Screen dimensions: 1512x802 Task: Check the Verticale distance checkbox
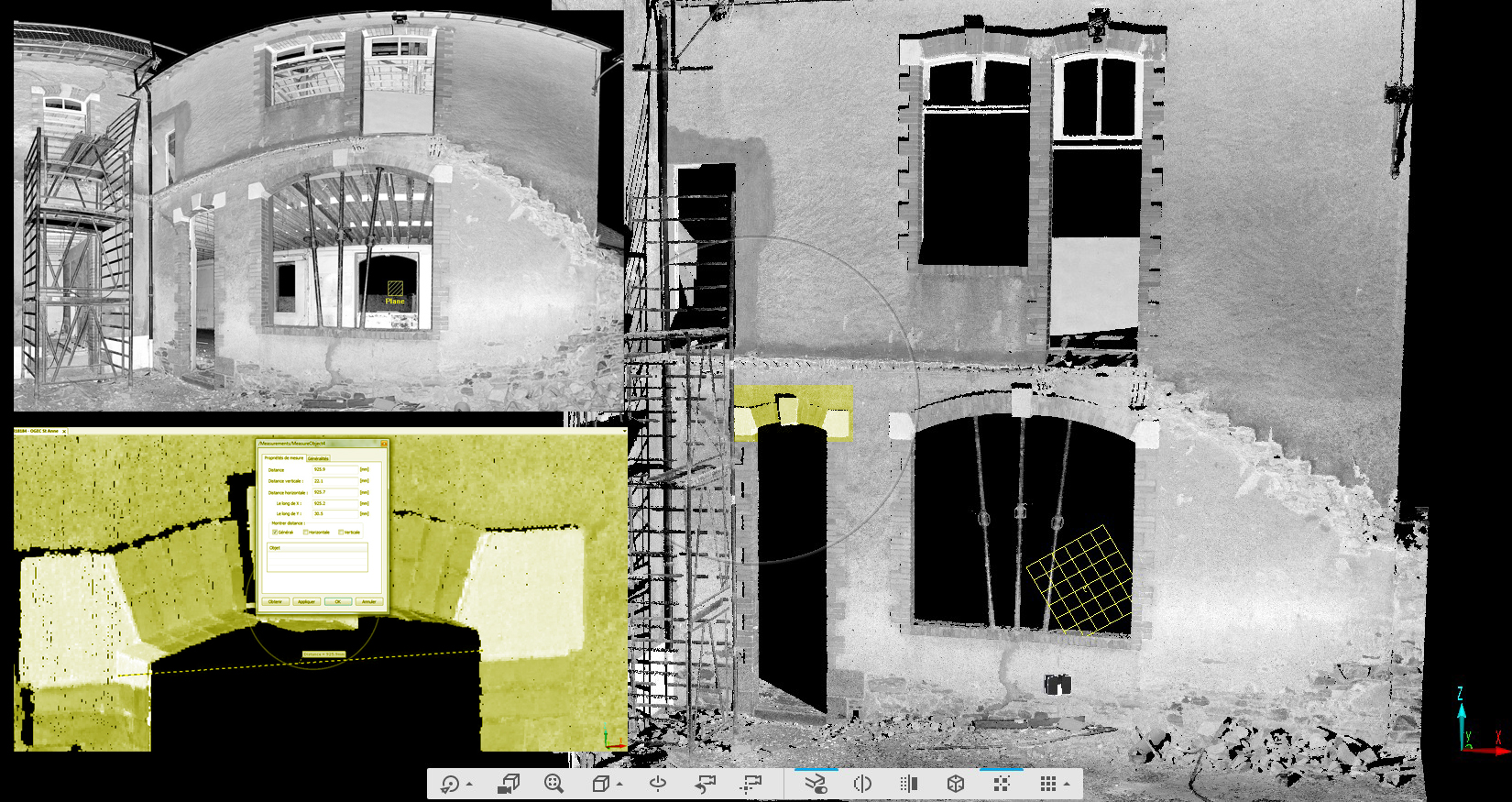click(342, 533)
